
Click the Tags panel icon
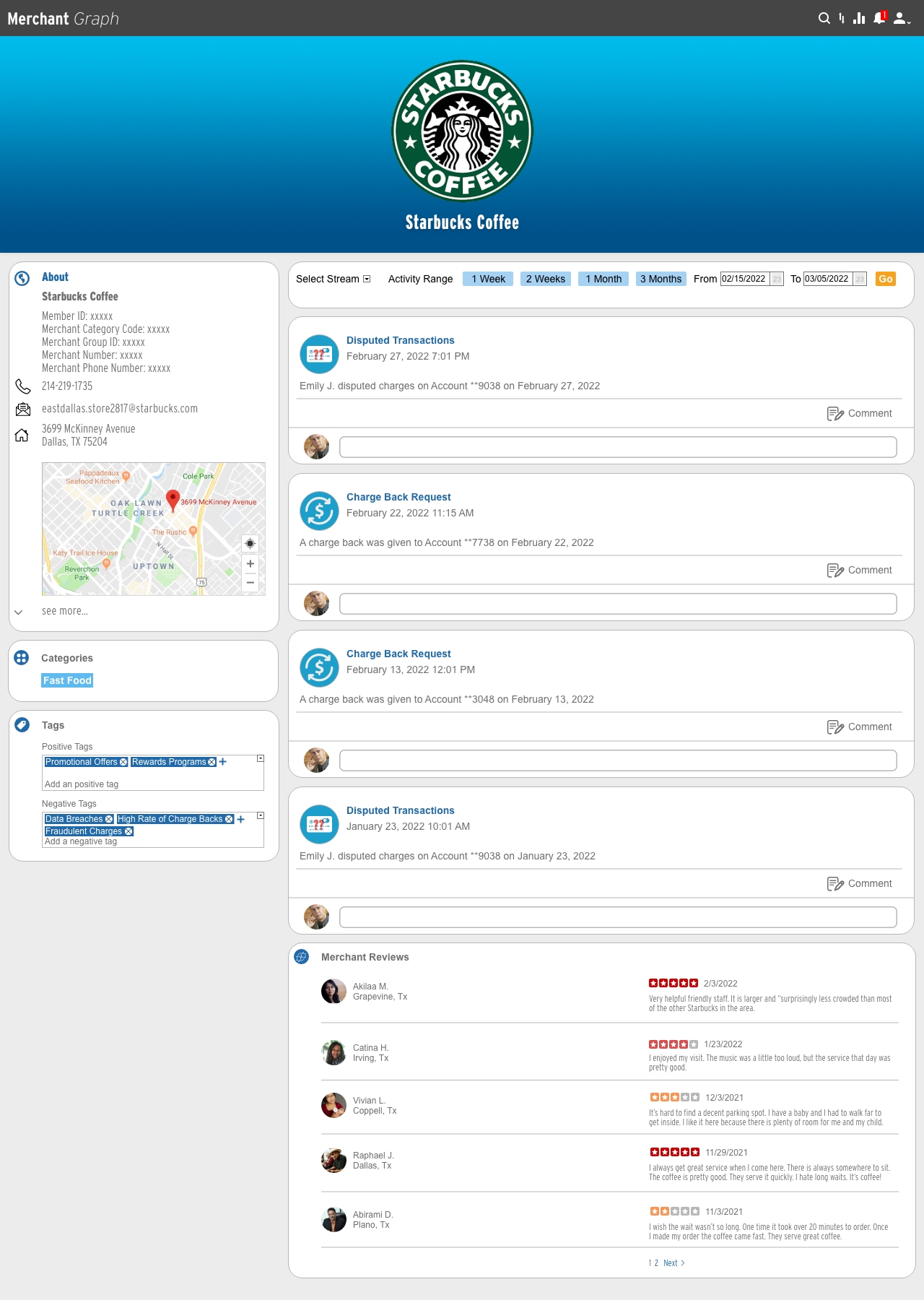coord(22,724)
